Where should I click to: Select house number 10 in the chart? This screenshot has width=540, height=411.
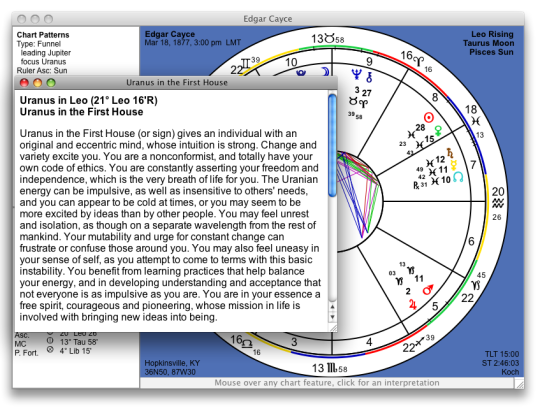coord(291,62)
